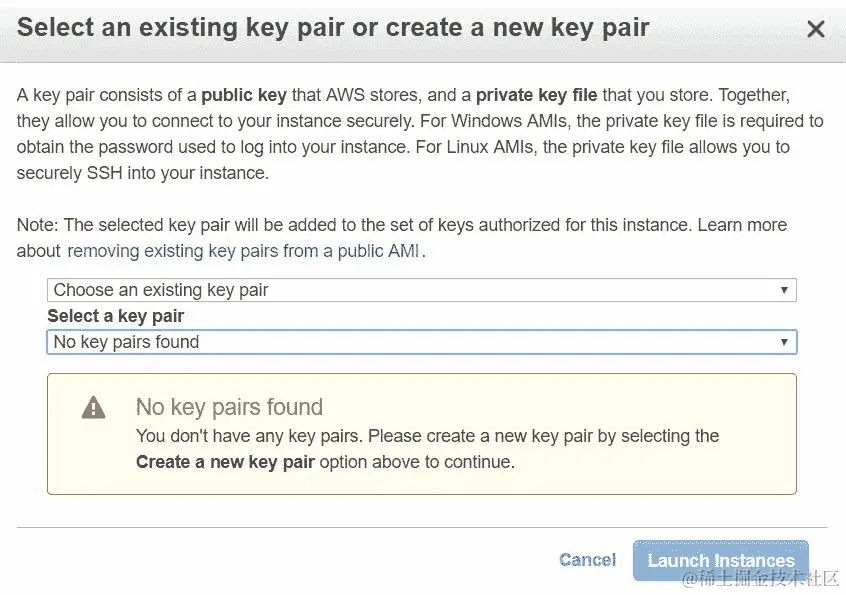Click the "Learn more" text in the note
Image resolution: width=846 pixels, height=595 pixels.
(742, 225)
